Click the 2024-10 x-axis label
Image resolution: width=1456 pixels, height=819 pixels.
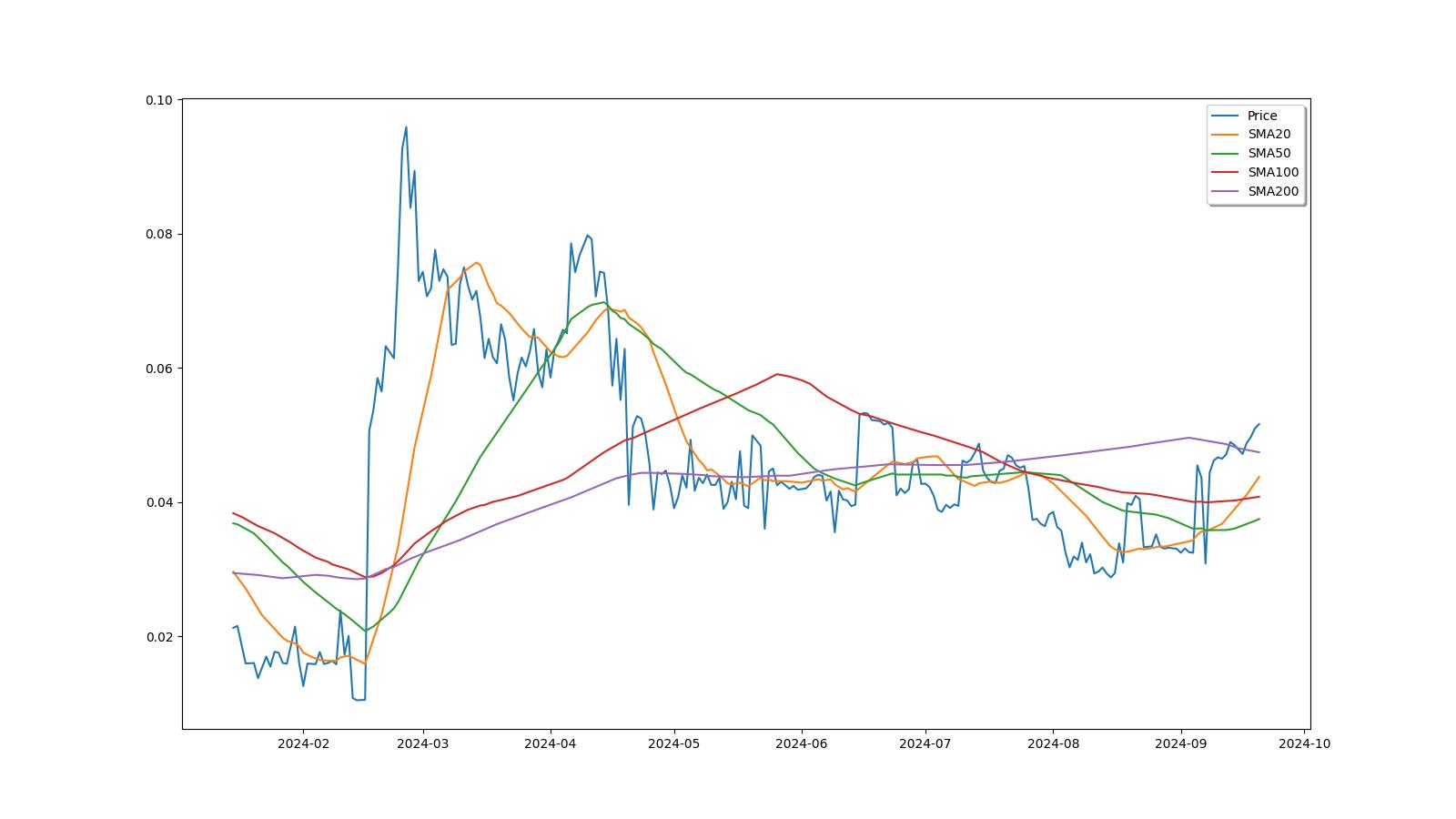click(x=1305, y=743)
